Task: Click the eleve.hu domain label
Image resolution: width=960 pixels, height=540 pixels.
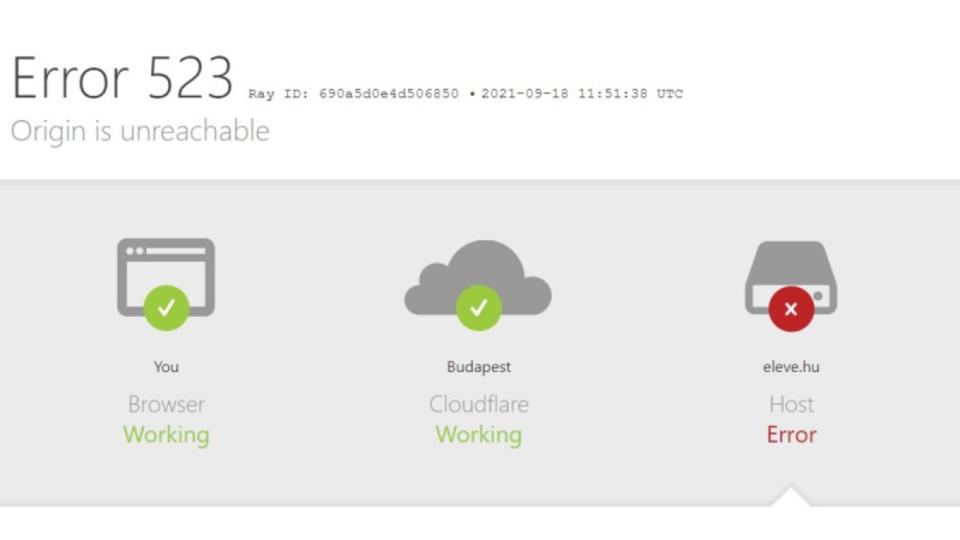Action: click(791, 367)
